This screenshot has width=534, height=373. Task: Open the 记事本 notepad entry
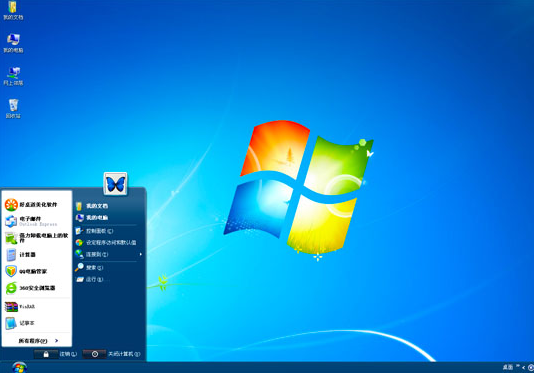[36, 323]
